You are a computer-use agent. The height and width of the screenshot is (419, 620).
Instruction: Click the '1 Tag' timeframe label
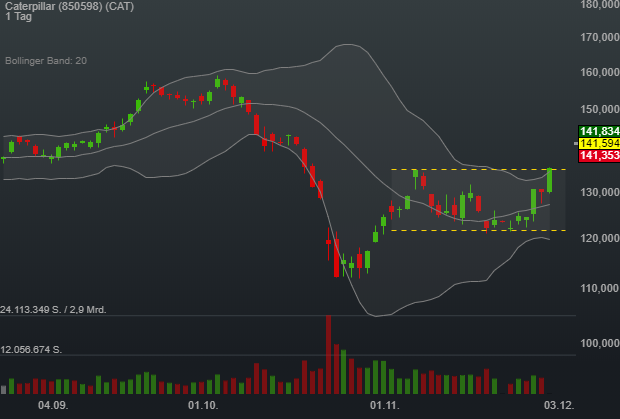[18, 17]
